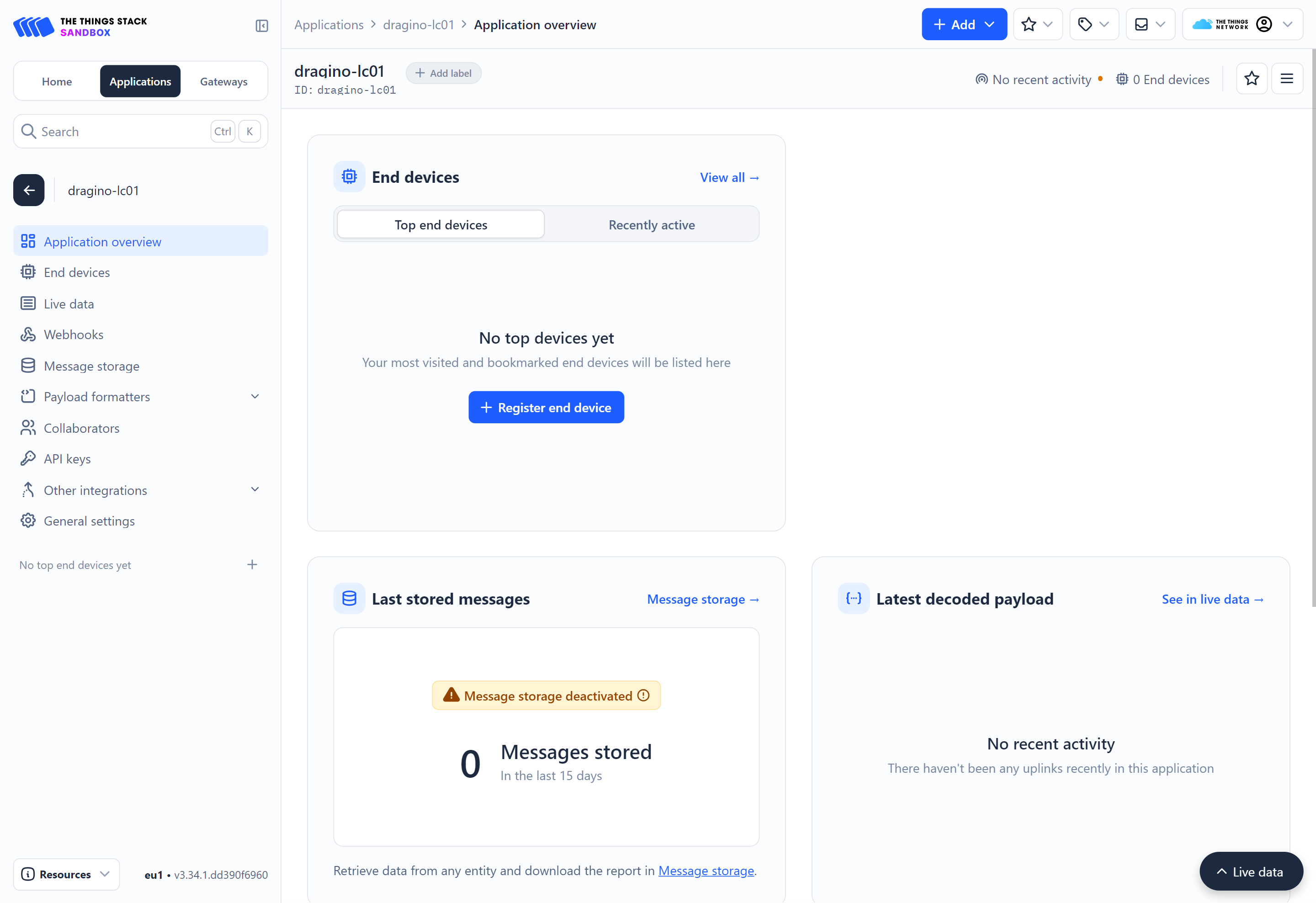Click the back arrow beside dragino-lc01
The width and height of the screenshot is (1316, 903).
coord(29,190)
